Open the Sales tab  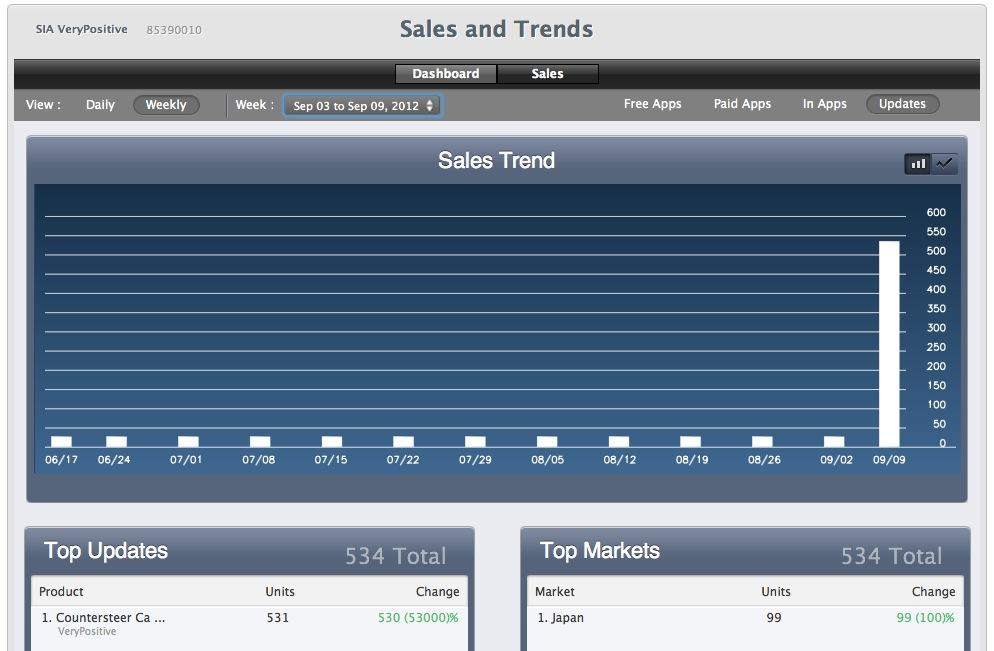coord(548,74)
